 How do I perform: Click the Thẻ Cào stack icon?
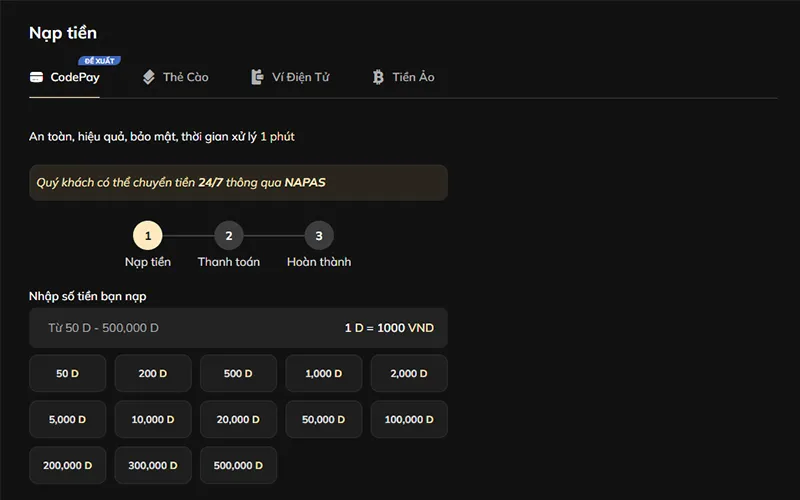tap(149, 77)
